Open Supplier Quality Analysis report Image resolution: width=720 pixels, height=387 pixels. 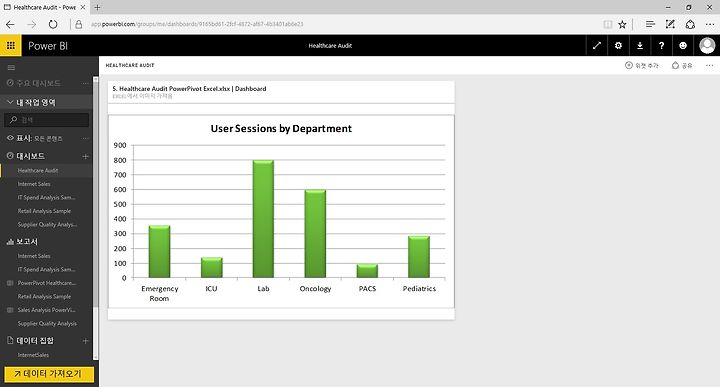tap(46, 324)
